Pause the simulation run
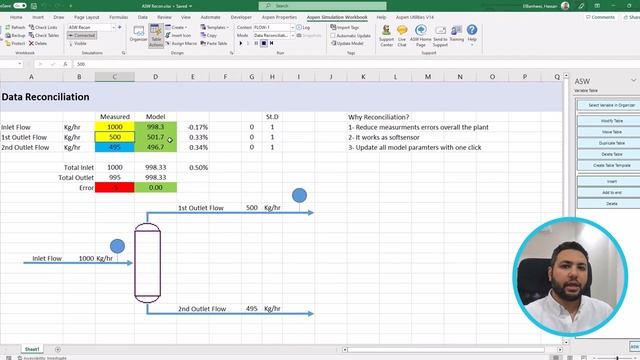This screenshot has width=640, height=360. pyautogui.click(x=256, y=43)
